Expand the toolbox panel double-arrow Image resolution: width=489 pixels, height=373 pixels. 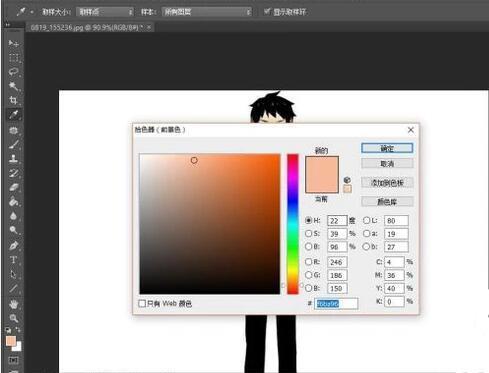7,24
